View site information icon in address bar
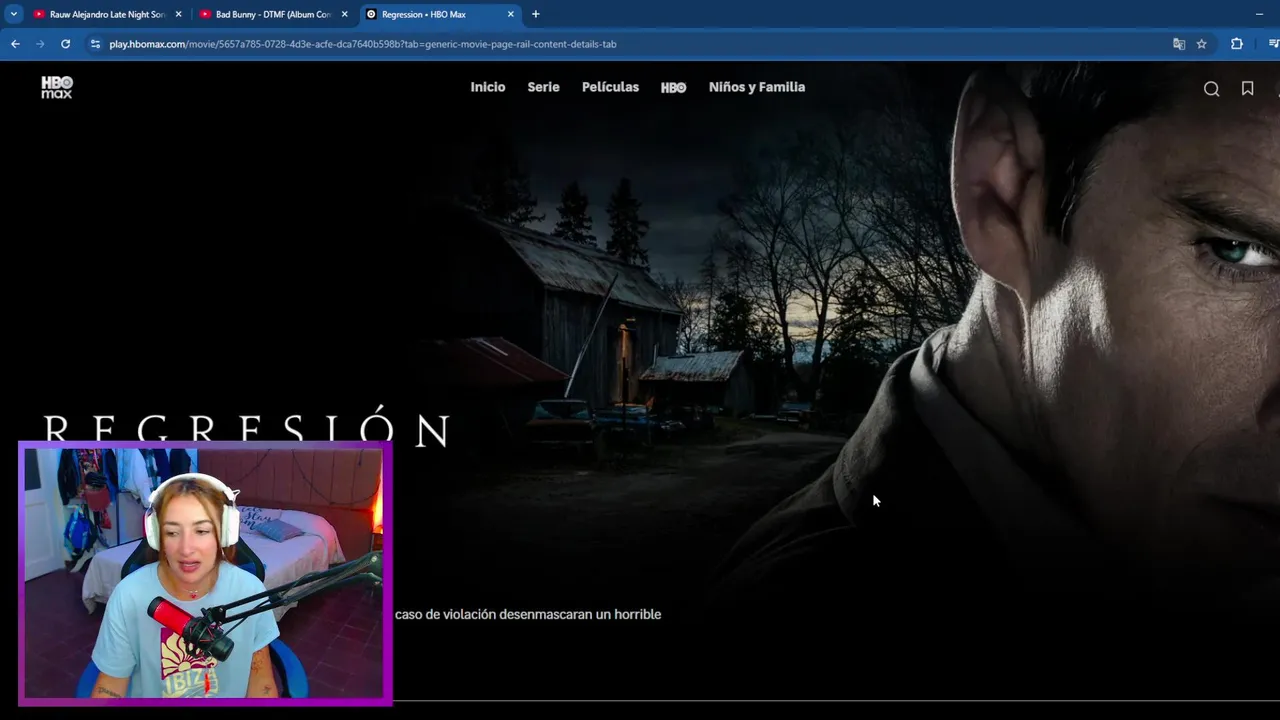Viewport: 1280px width, 720px height. [95, 44]
